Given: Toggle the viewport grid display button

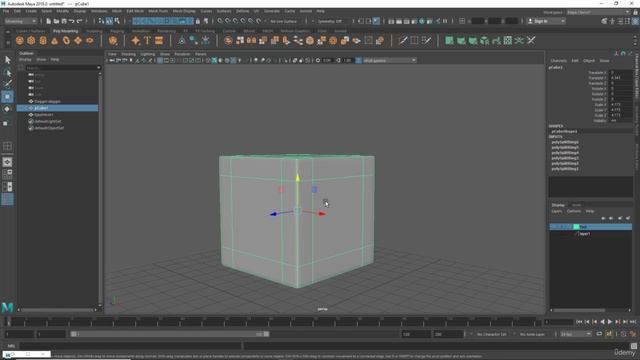Looking at the screenshot, I should [160, 60].
